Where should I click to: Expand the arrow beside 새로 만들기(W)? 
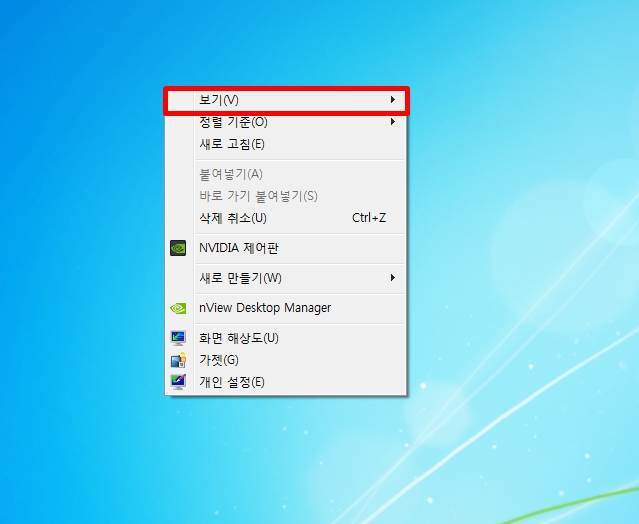point(392,277)
